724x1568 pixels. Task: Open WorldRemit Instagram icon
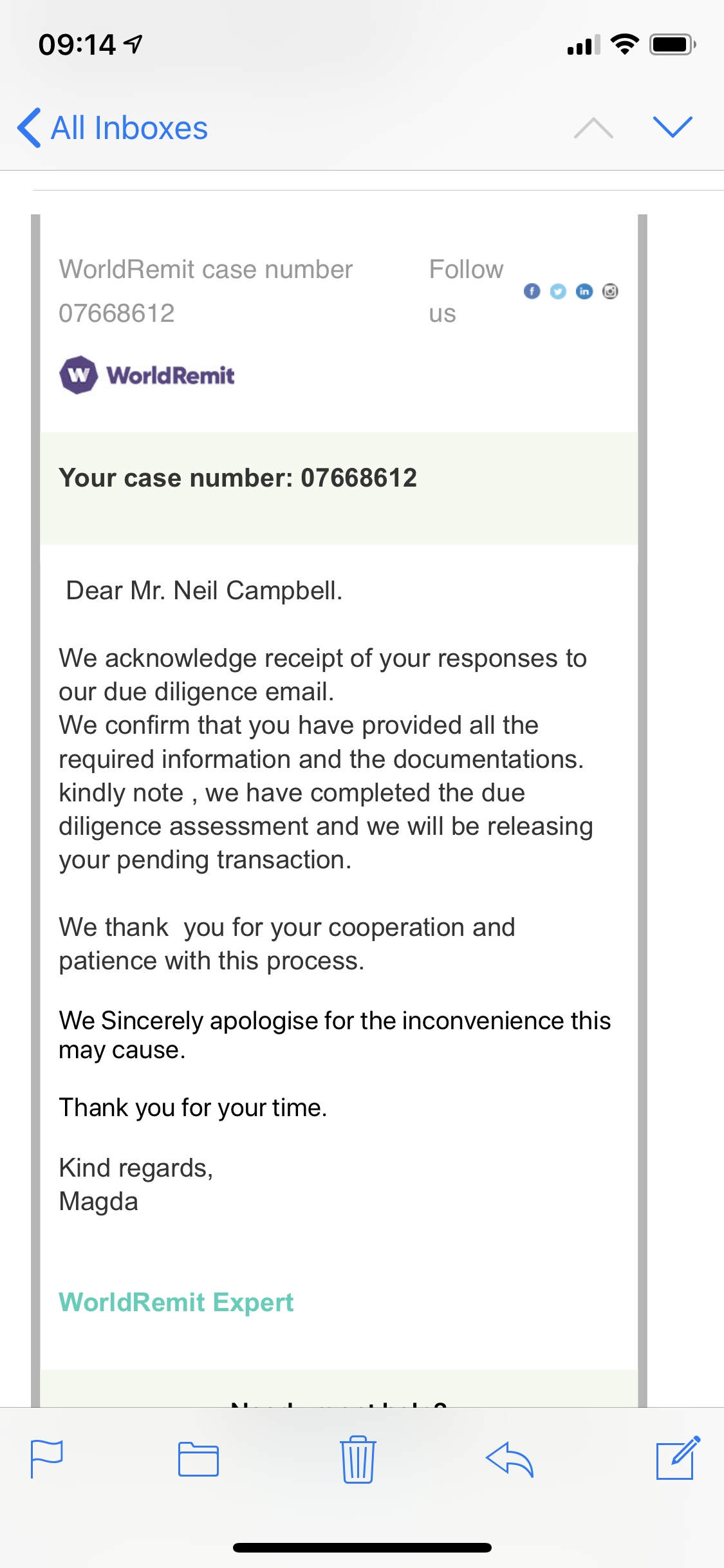tap(610, 292)
